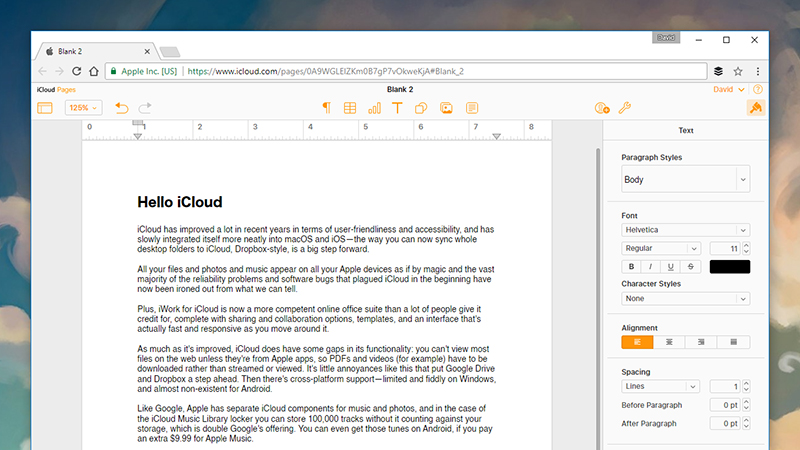
Task: Bookmark this page with the star
Action: 738,71
